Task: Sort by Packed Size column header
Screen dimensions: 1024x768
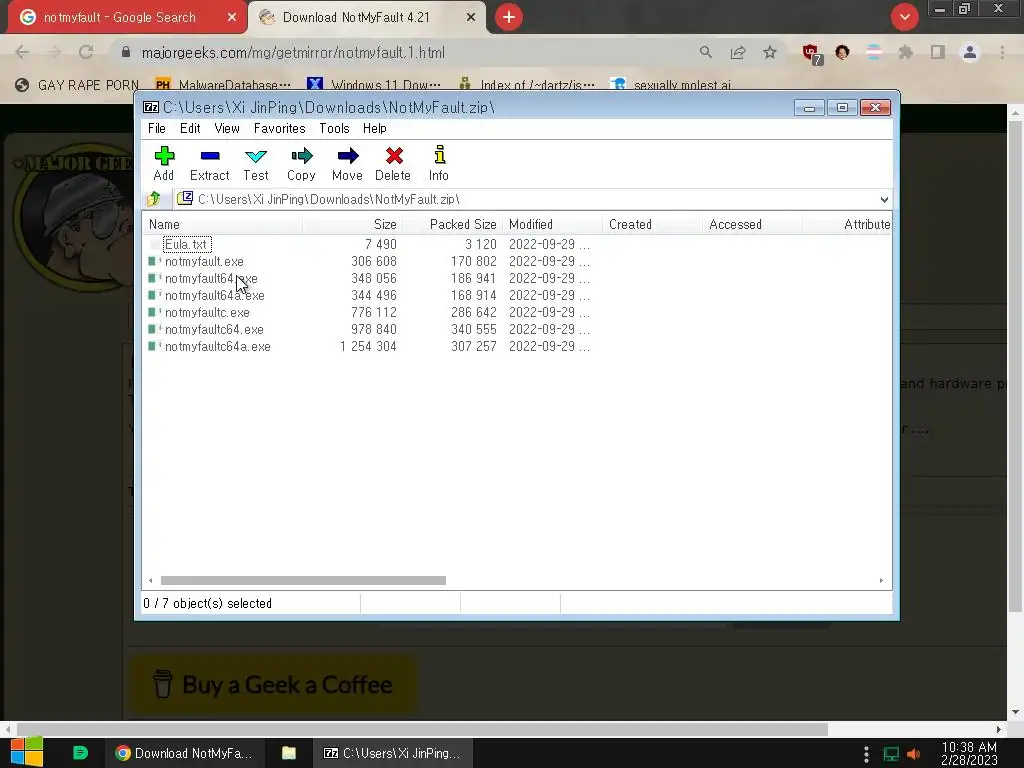Action: tap(453, 224)
